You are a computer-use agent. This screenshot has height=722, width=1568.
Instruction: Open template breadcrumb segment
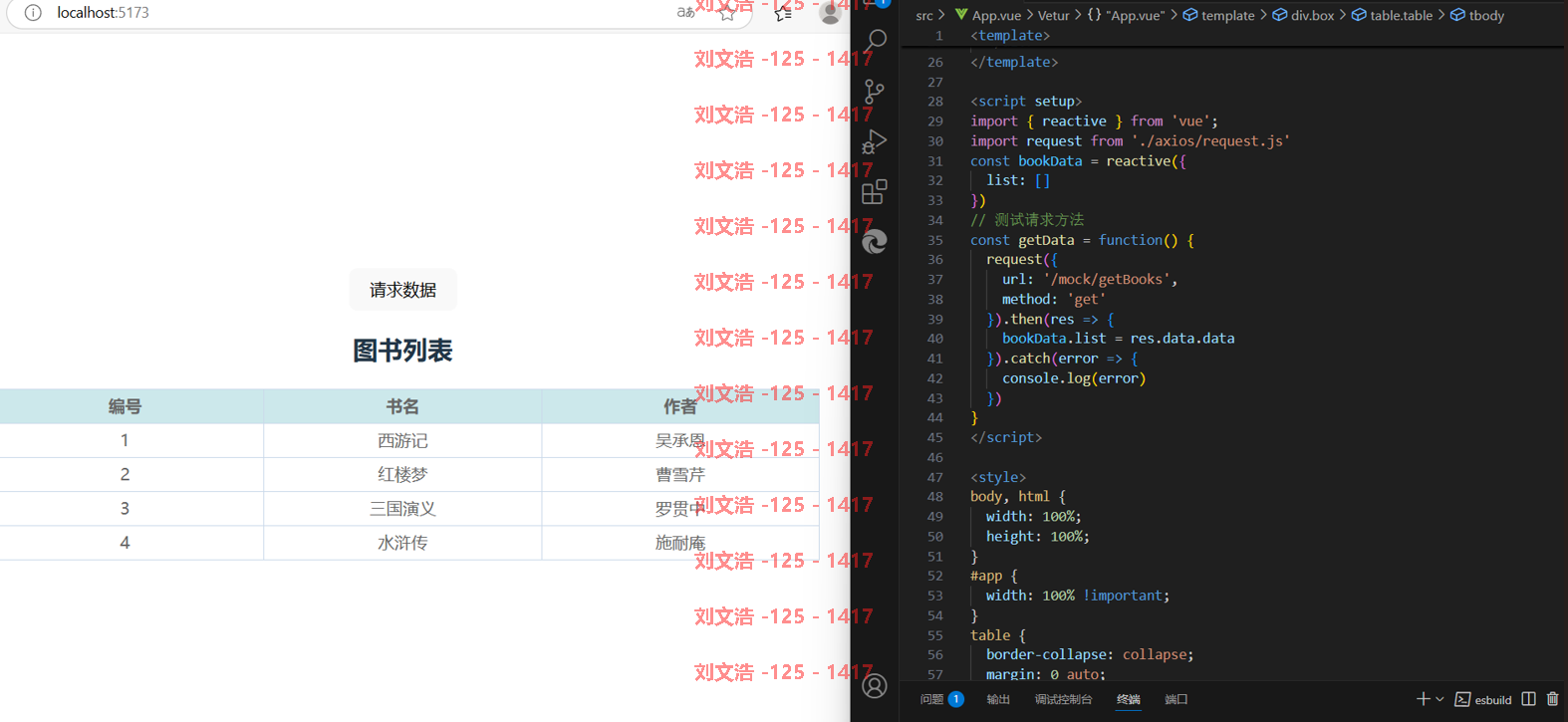click(x=1218, y=15)
